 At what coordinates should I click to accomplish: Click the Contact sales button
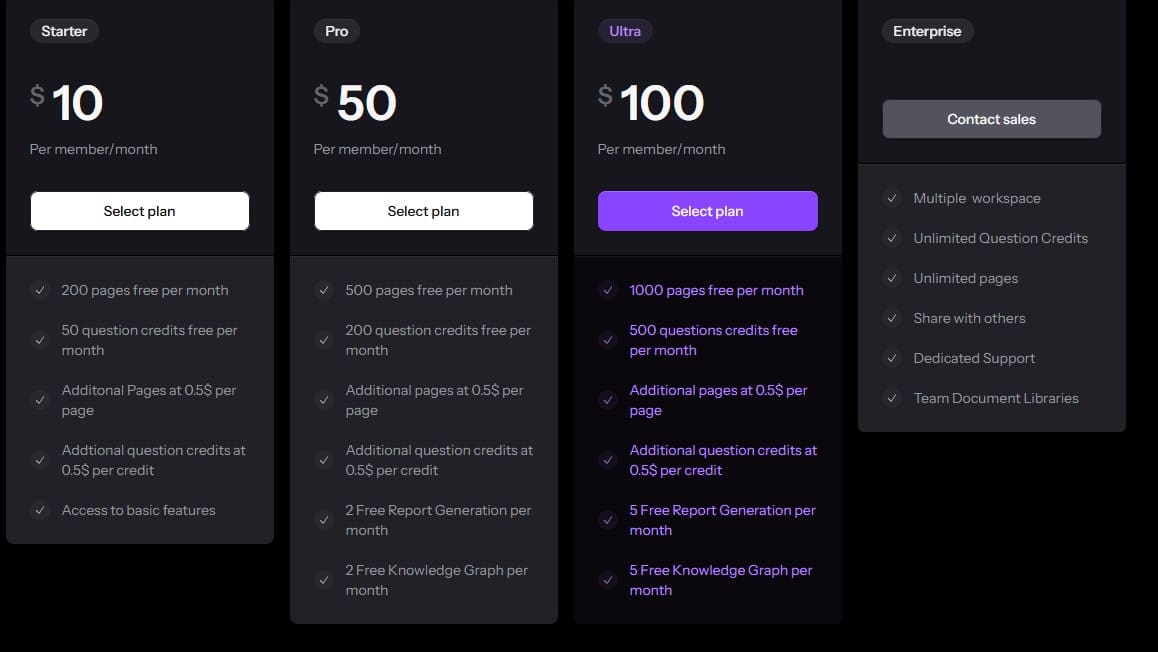coord(991,119)
